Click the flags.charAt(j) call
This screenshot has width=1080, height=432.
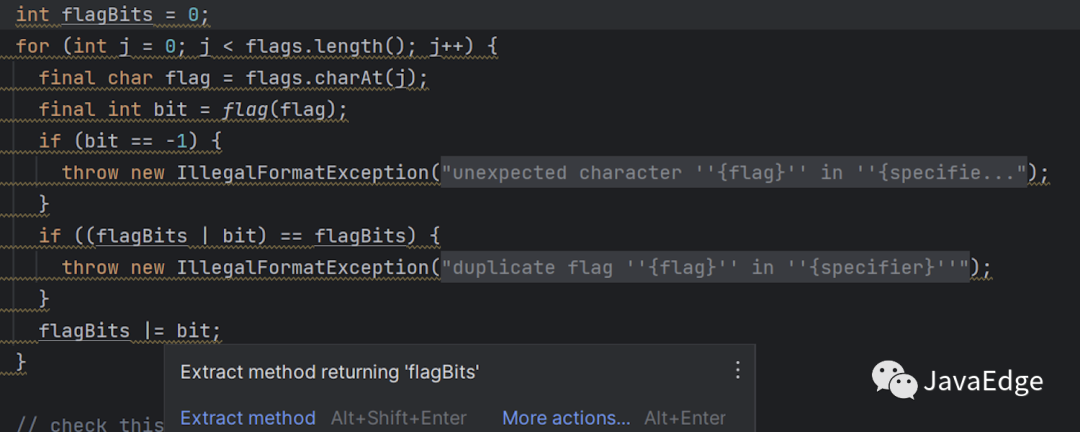point(336,78)
